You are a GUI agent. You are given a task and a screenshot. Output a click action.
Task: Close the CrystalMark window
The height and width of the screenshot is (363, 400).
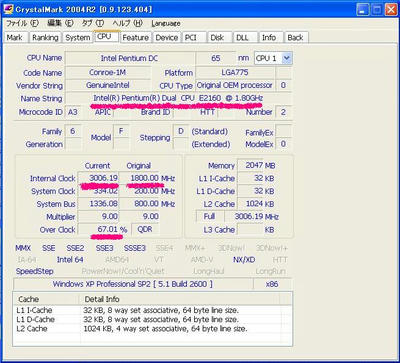pos(391,9)
